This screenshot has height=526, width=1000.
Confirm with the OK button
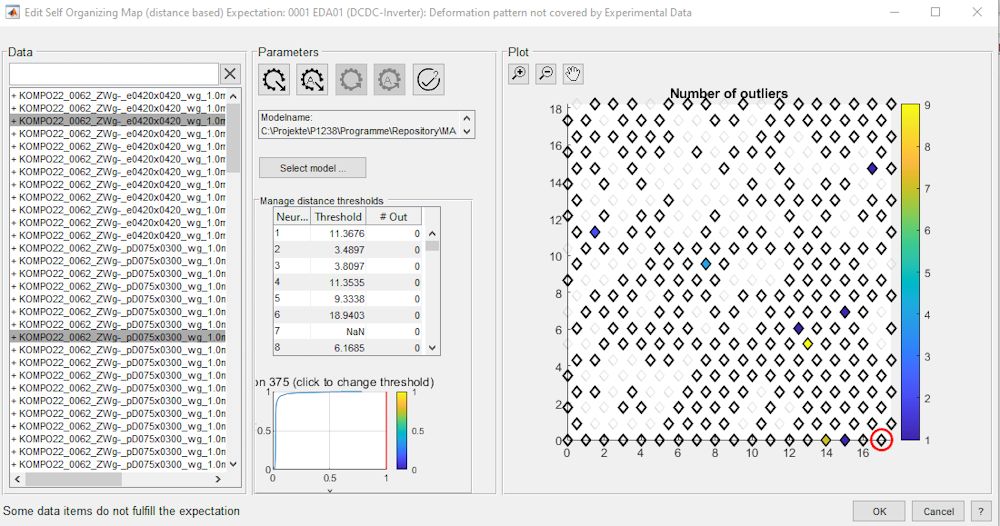pos(879,511)
